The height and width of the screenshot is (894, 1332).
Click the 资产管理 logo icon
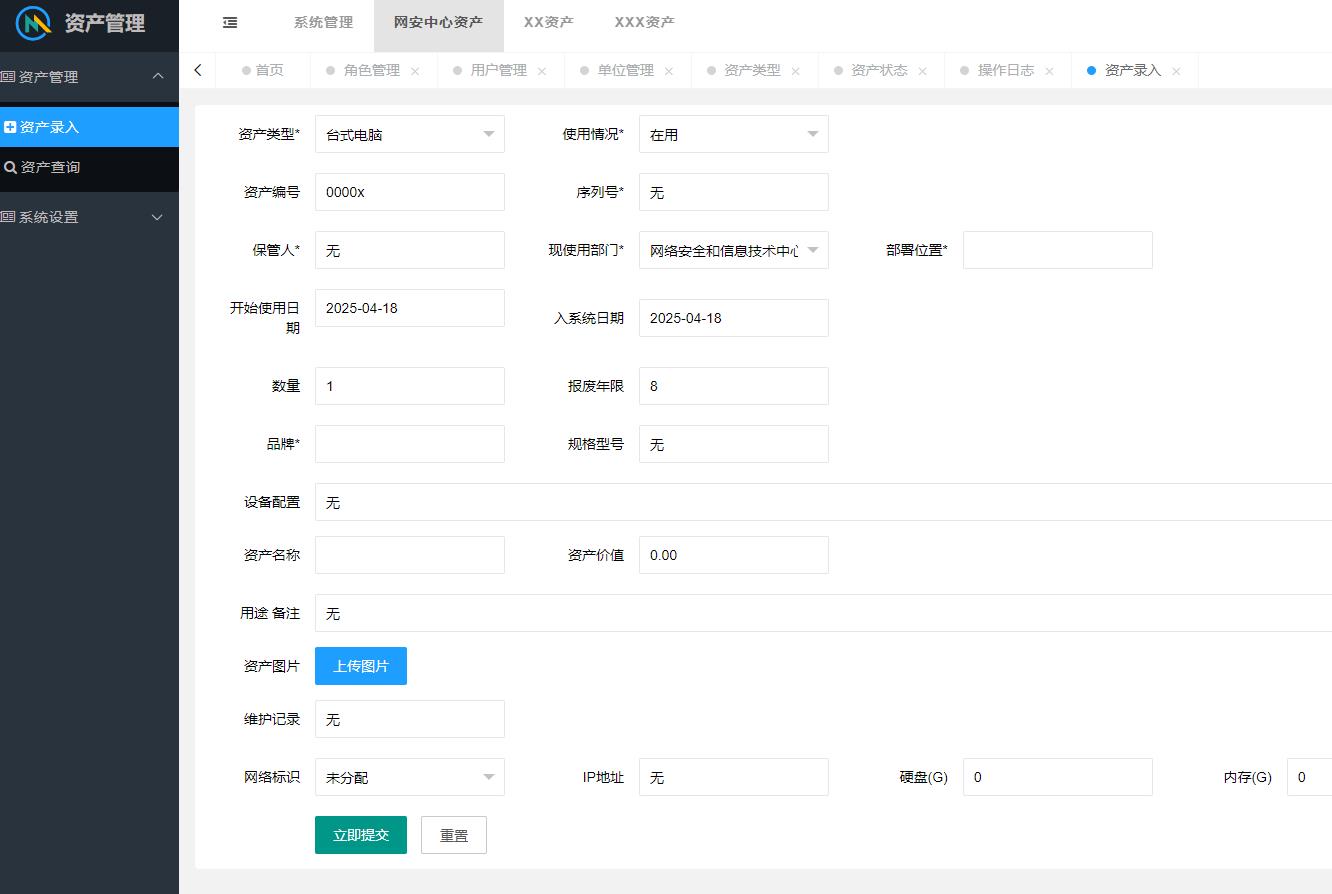(x=34, y=23)
